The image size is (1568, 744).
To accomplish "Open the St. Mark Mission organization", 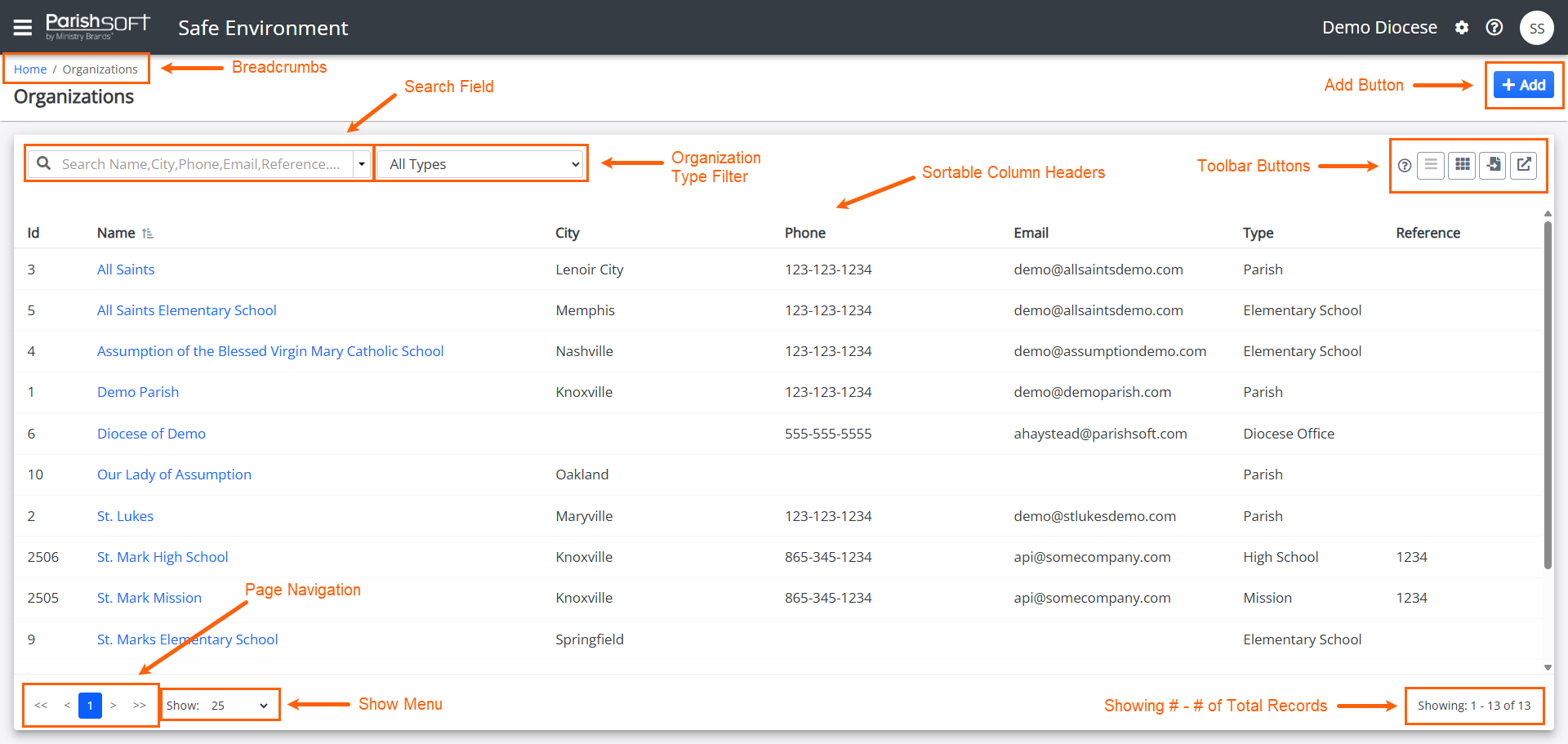I will click(x=149, y=598).
